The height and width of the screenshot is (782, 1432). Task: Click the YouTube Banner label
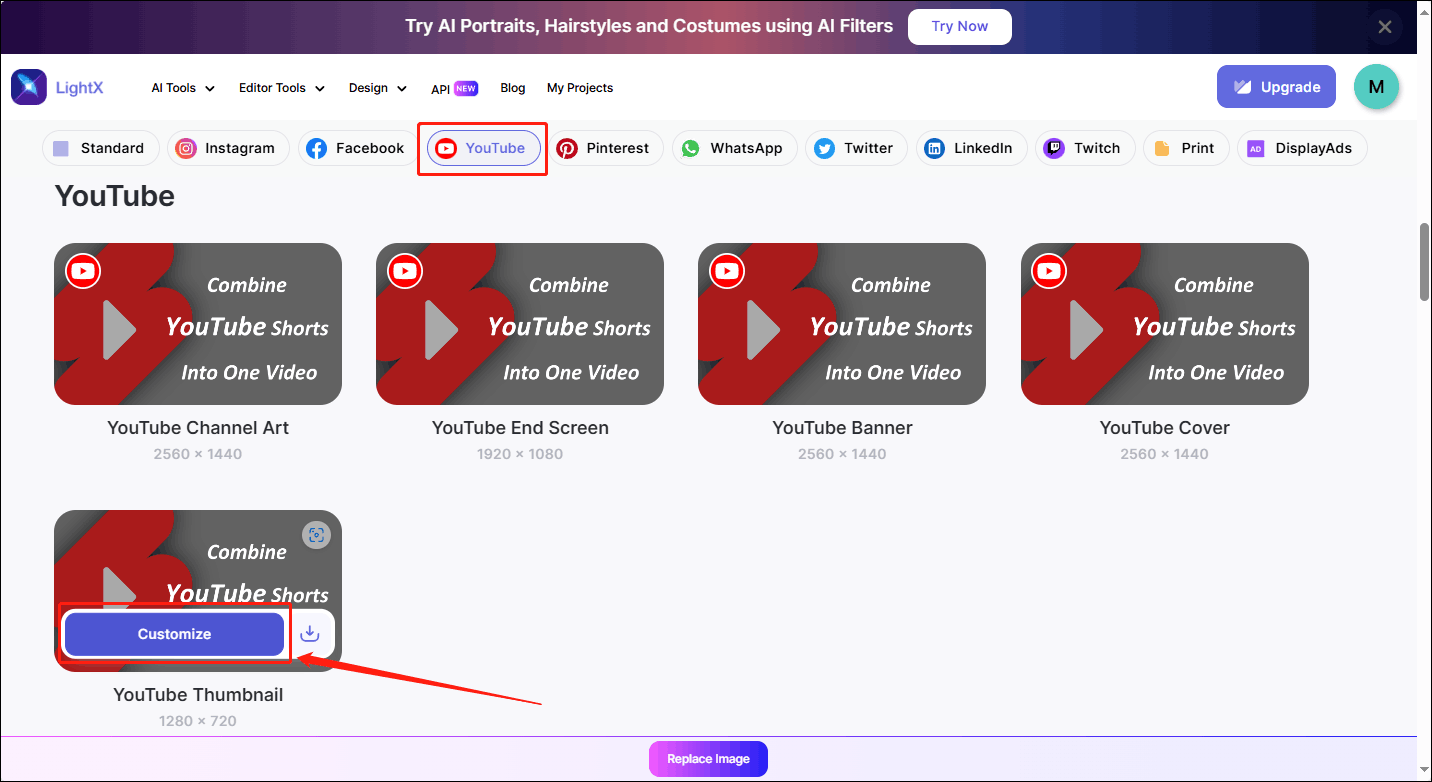[x=842, y=427]
